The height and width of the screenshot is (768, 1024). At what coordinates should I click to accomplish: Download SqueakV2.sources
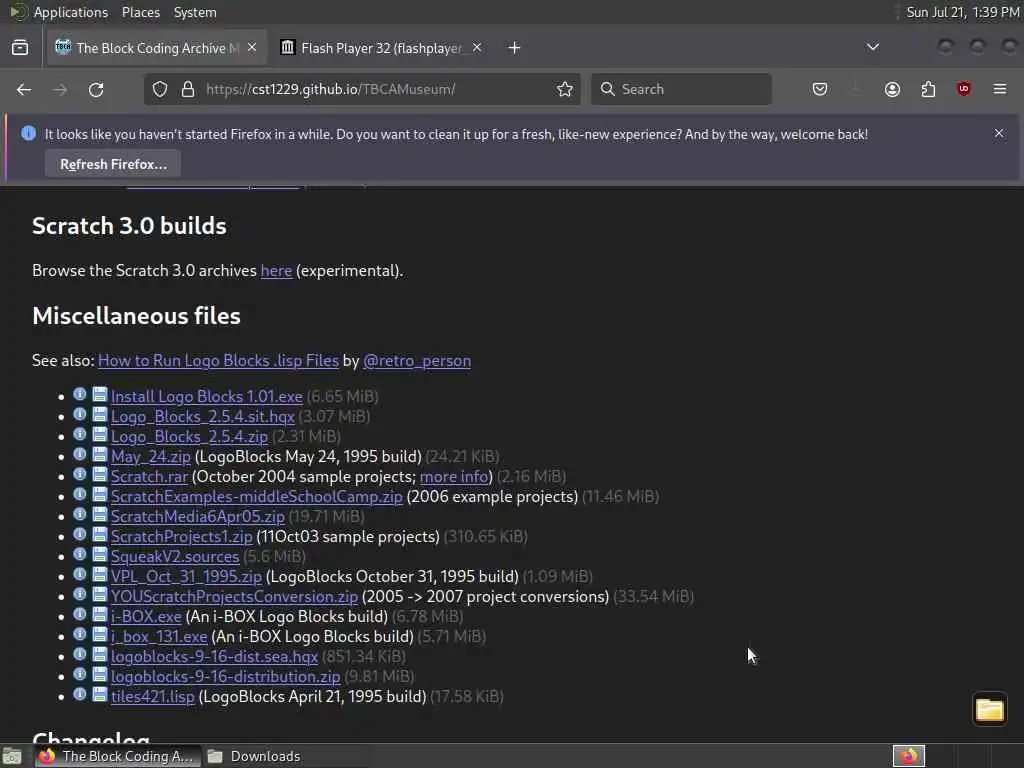click(175, 556)
